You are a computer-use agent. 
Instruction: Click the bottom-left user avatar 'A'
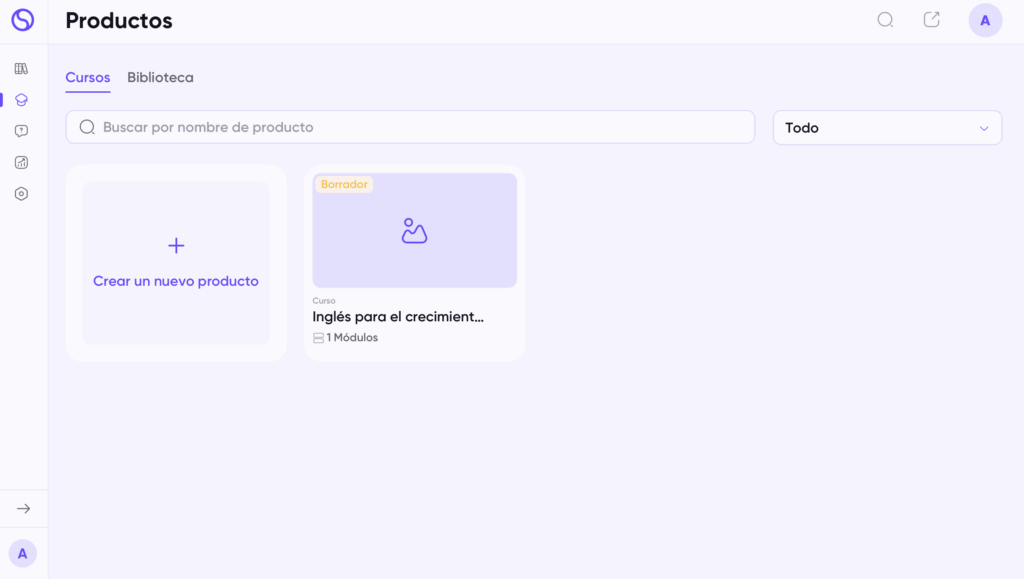tap(22, 553)
